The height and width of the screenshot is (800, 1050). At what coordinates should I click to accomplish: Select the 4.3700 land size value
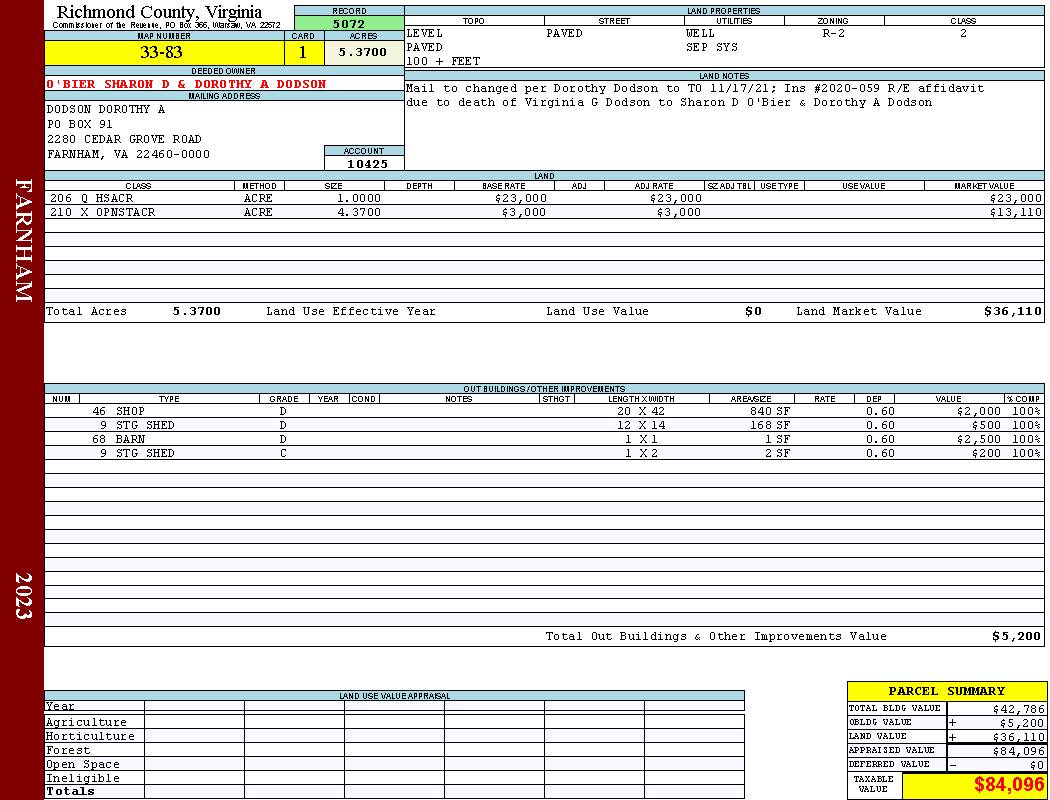point(359,212)
